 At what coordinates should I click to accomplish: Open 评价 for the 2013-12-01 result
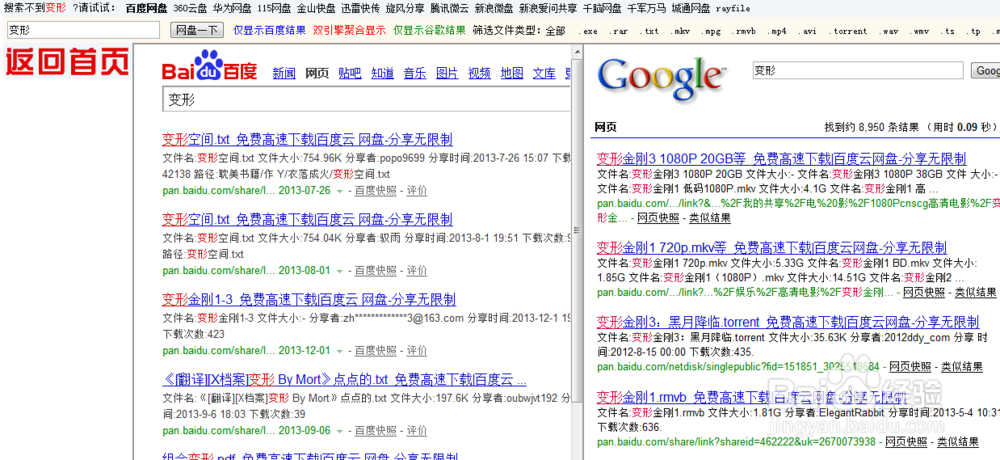tap(417, 350)
